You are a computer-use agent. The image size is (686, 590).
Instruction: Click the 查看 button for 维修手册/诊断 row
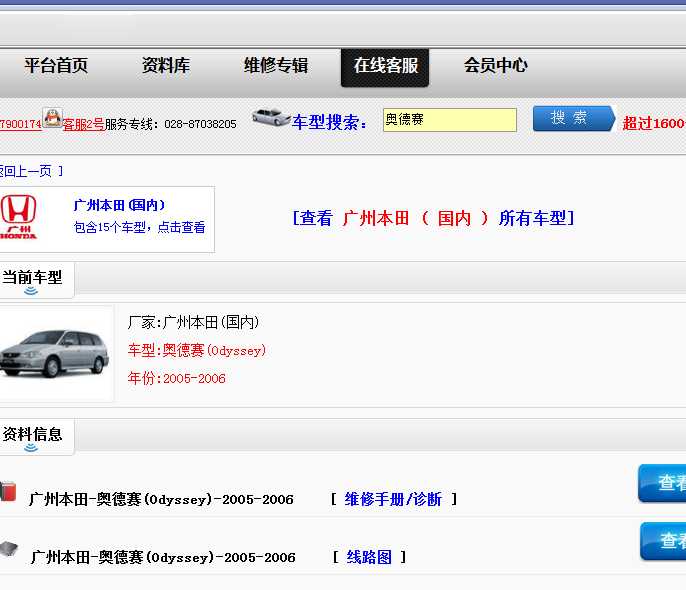[x=662, y=483]
